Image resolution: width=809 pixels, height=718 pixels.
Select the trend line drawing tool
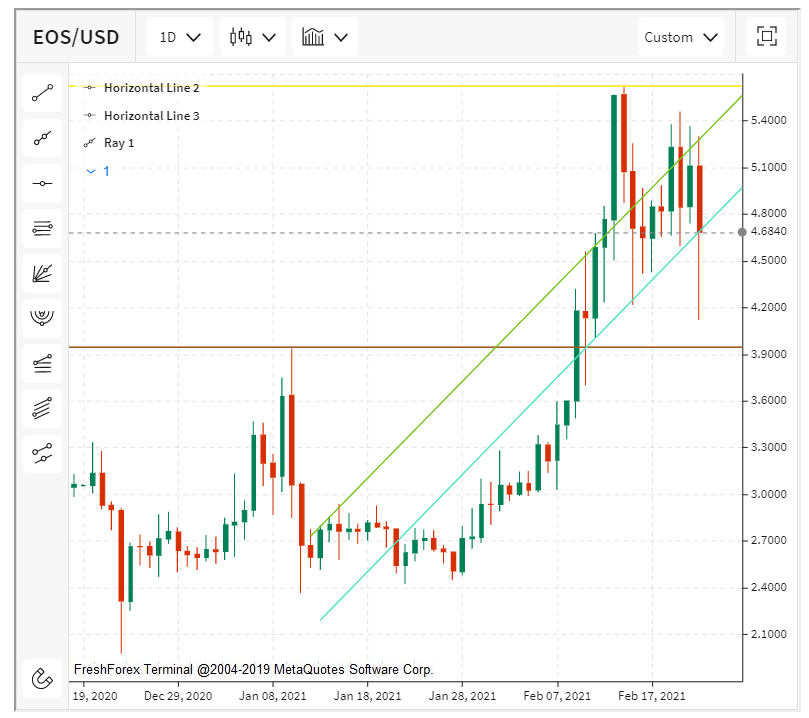pos(42,93)
